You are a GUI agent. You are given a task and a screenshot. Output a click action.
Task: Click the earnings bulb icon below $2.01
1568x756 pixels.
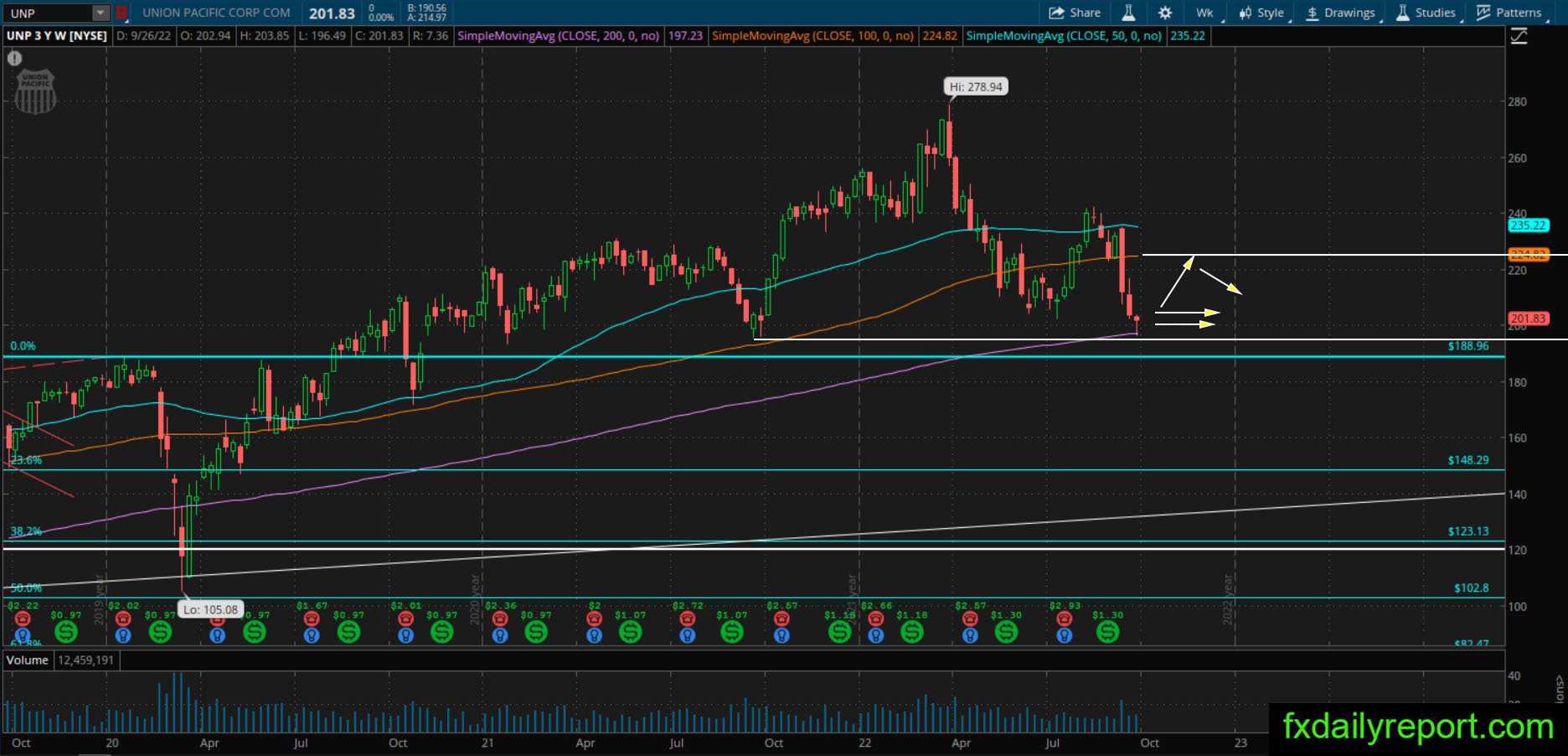click(405, 635)
